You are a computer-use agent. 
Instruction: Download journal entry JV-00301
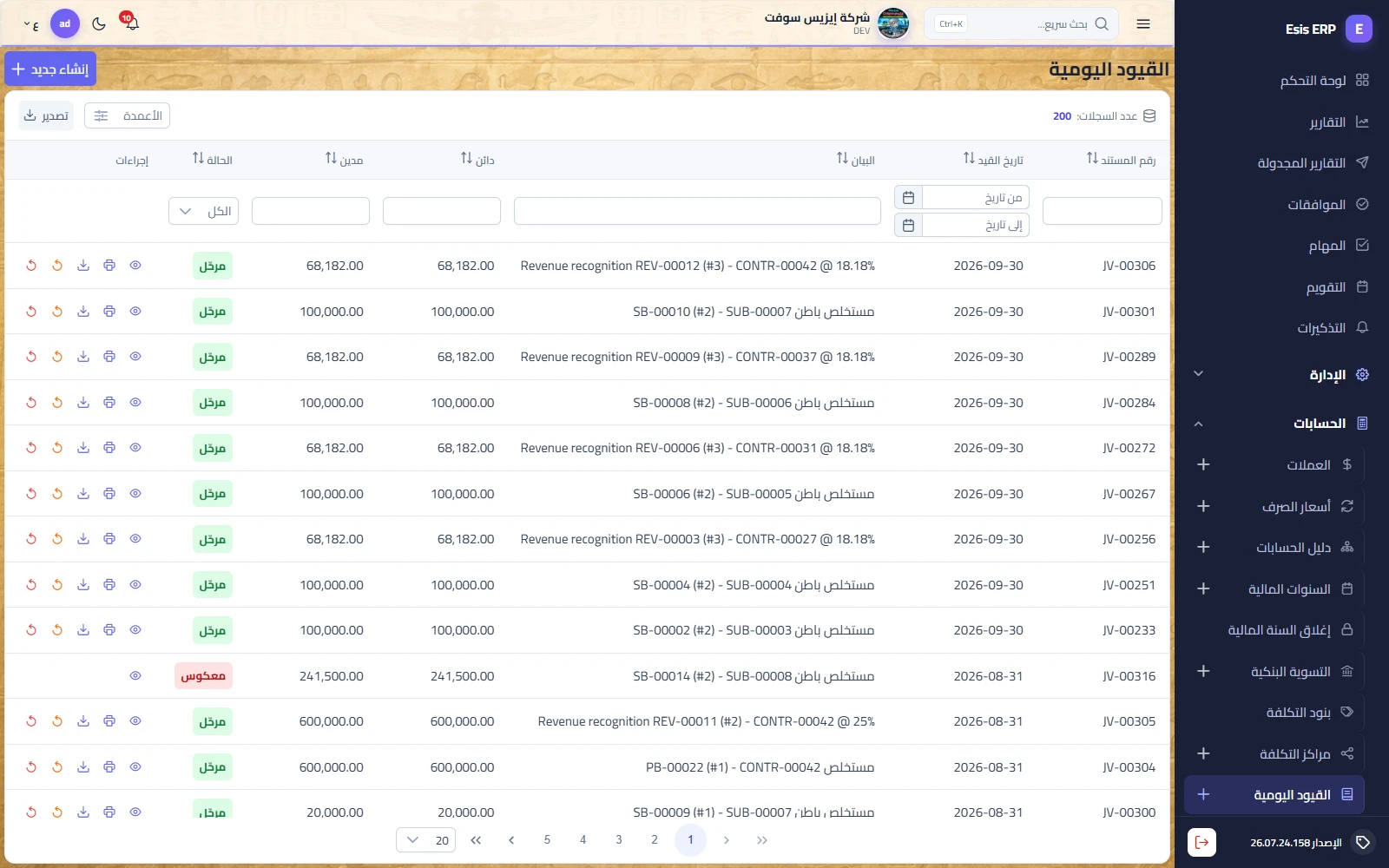click(x=83, y=312)
